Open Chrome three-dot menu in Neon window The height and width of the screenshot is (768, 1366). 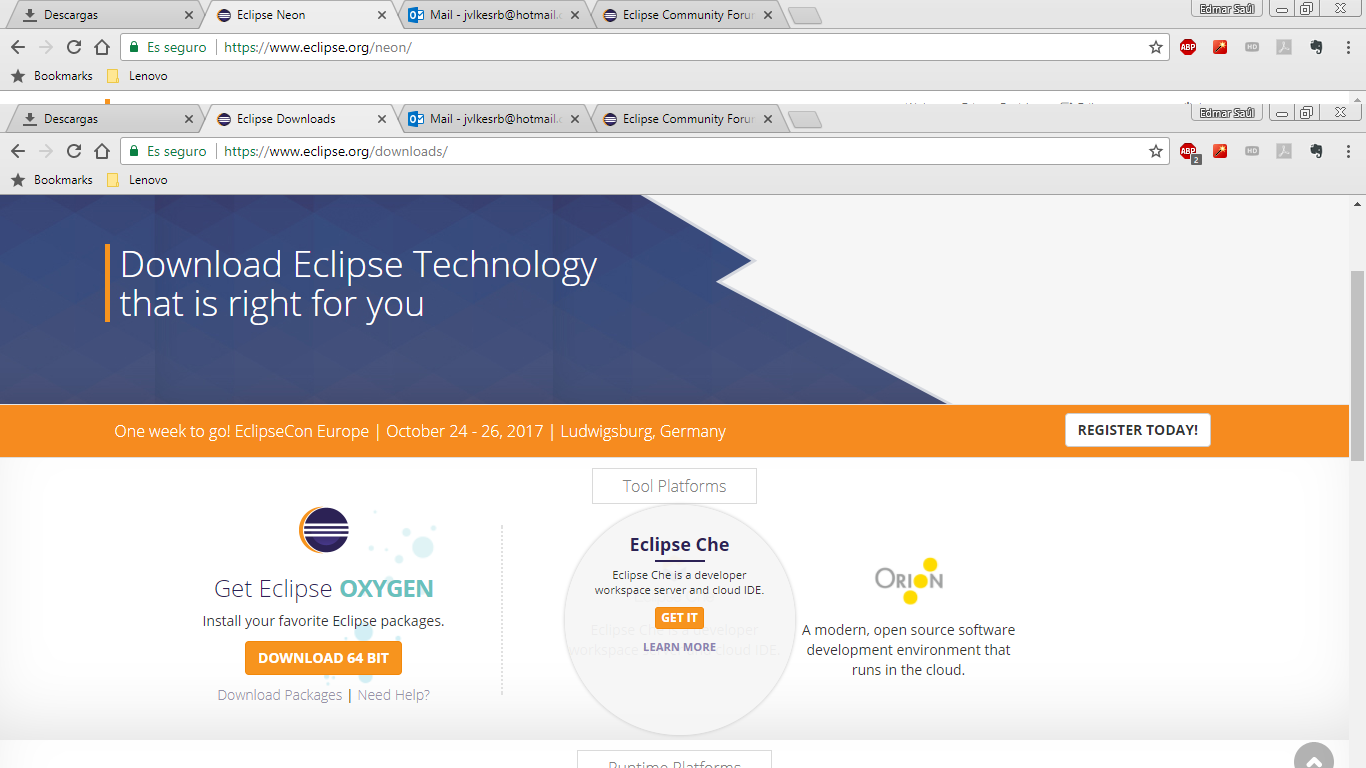click(x=1348, y=47)
